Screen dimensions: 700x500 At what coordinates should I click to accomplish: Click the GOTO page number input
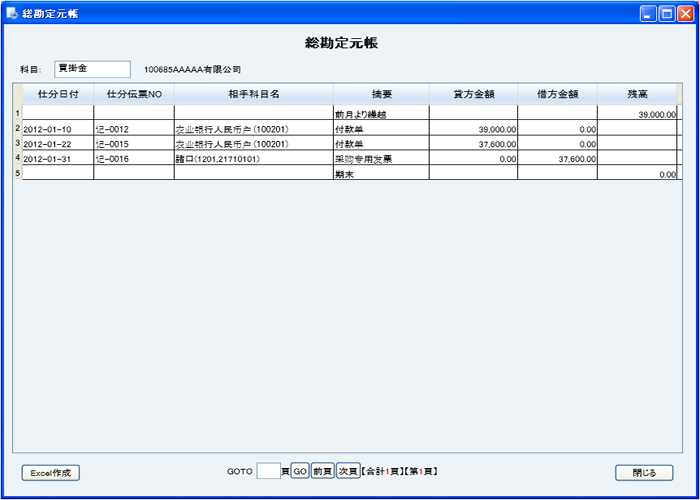click(268, 471)
